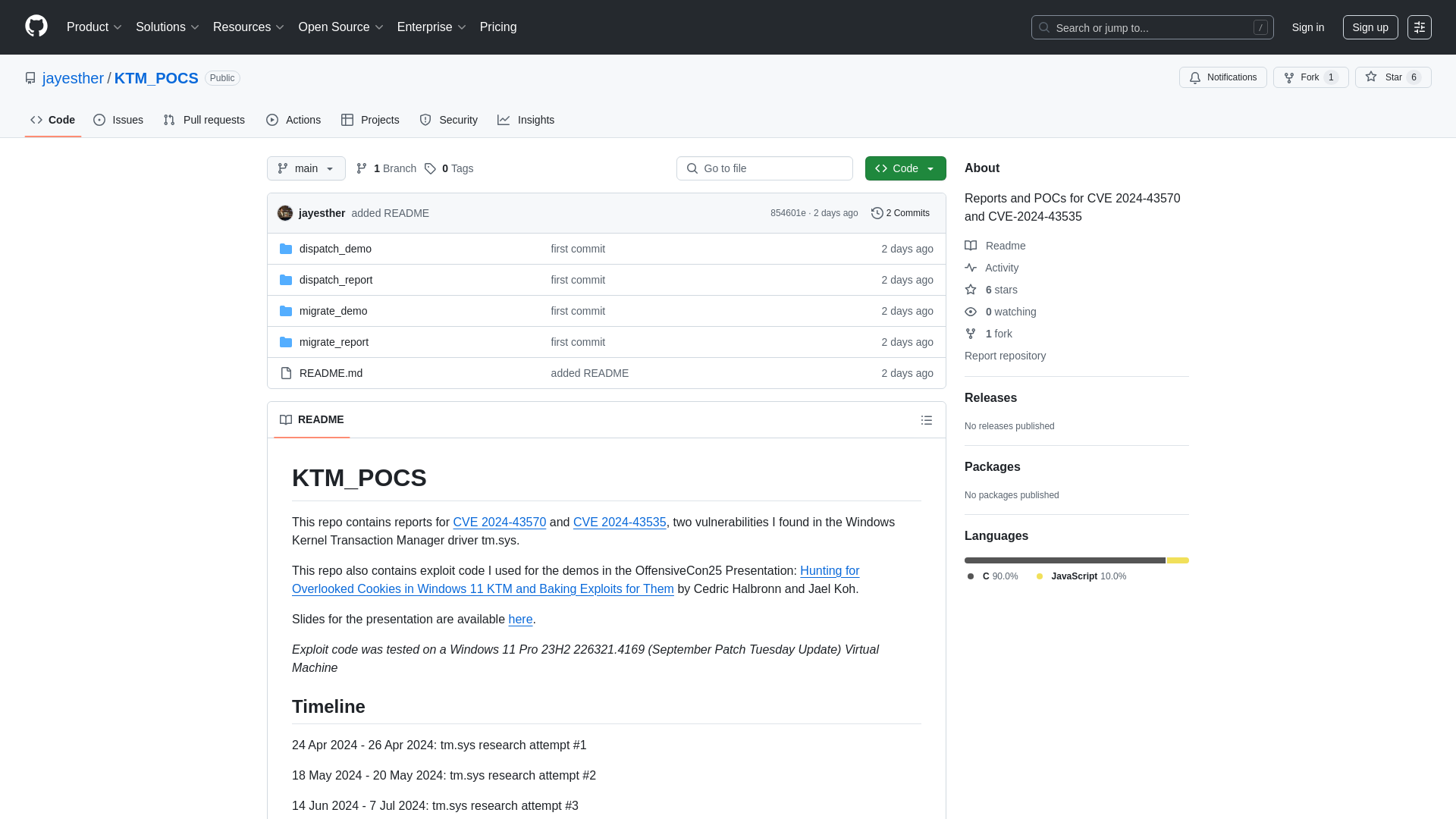The height and width of the screenshot is (819, 1456).
Task: Switch to the Pull requests tab
Action: [x=204, y=120]
